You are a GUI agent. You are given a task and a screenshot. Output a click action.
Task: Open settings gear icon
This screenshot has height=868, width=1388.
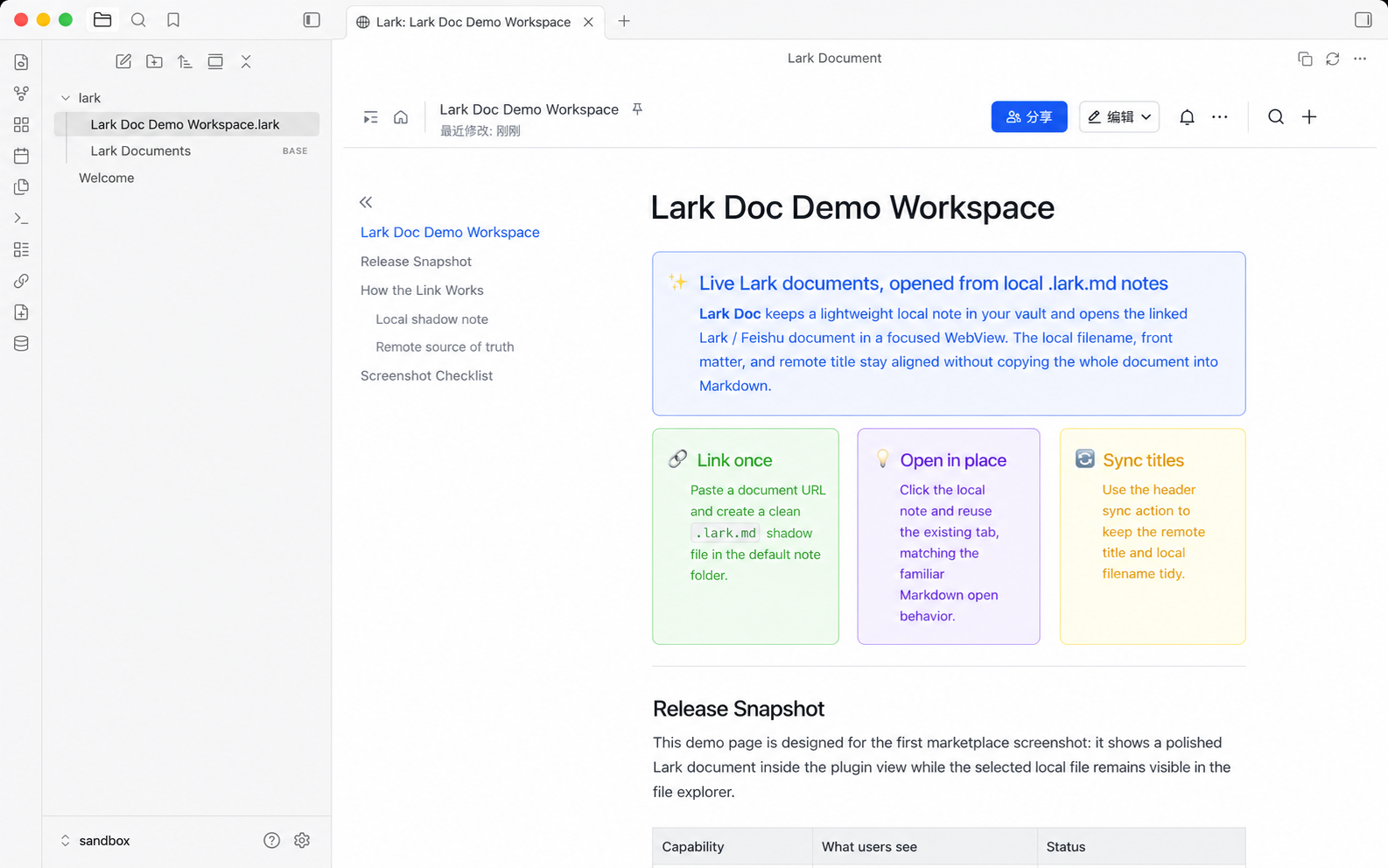(302, 840)
